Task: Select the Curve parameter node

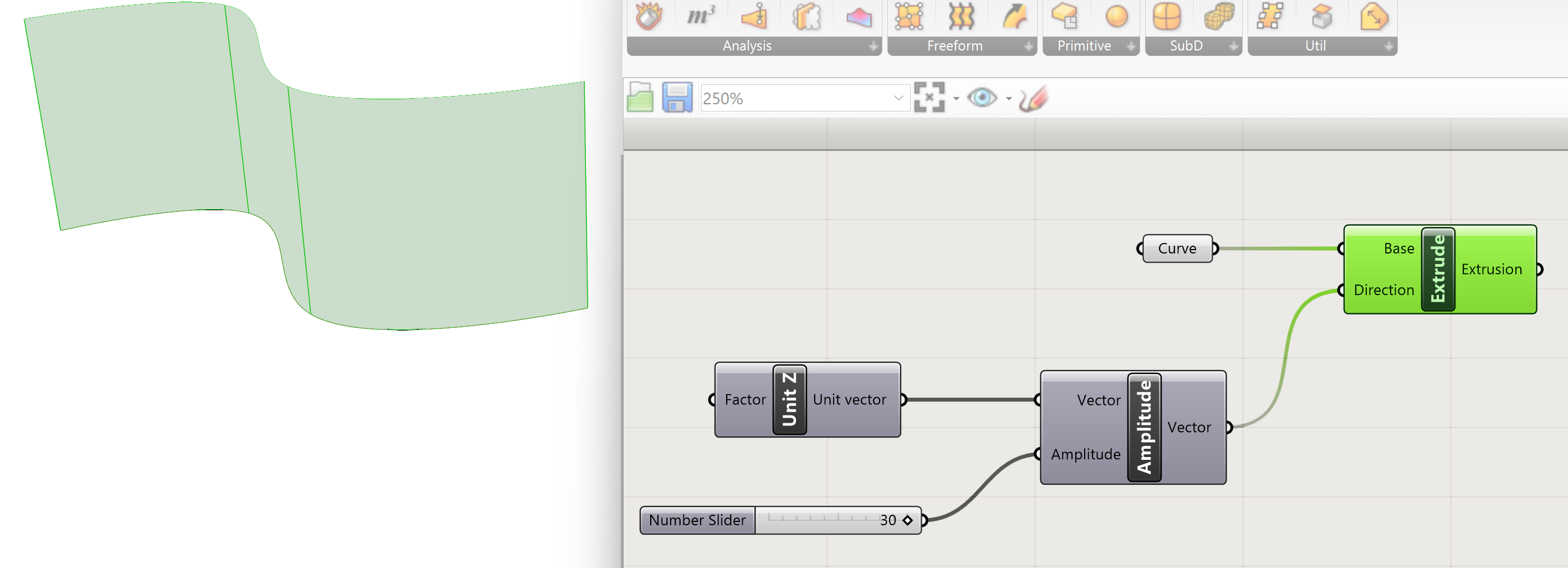Action: tap(1177, 248)
